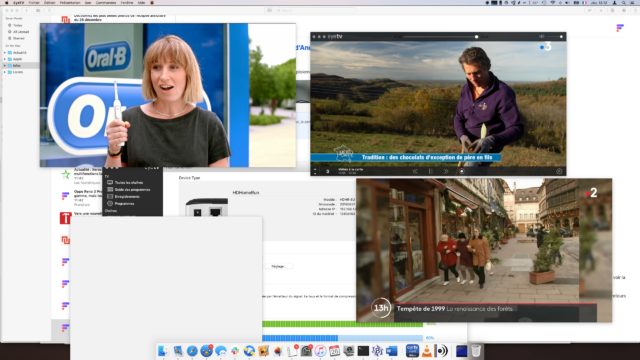Open Microsoft Word from the Dock
This screenshot has height=360, width=640.
click(392, 351)
